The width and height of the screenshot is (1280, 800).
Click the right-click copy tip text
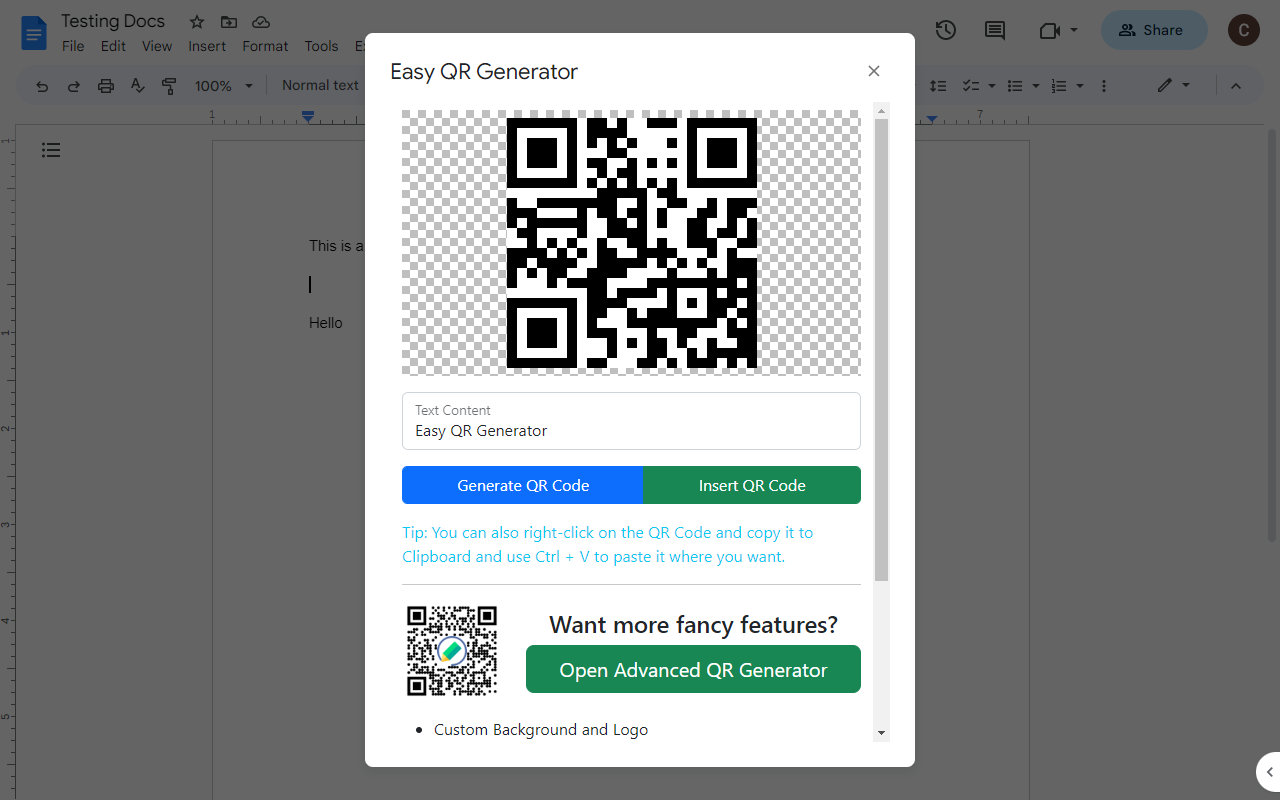[608, 545]
